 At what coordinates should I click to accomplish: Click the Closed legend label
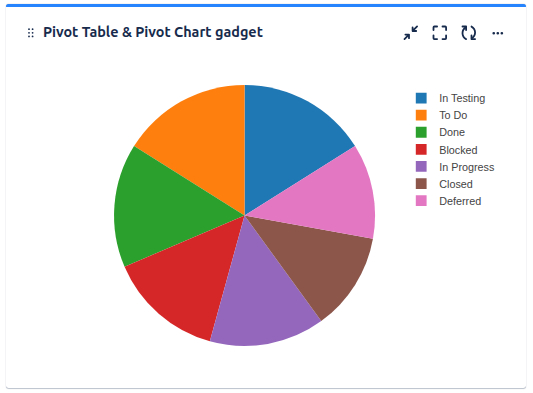456,184
